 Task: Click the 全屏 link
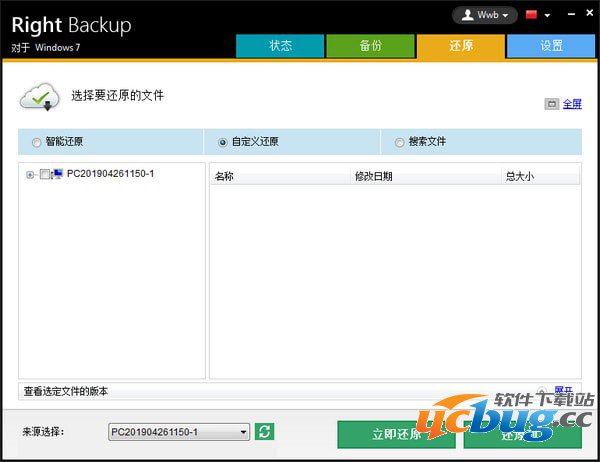572,103
